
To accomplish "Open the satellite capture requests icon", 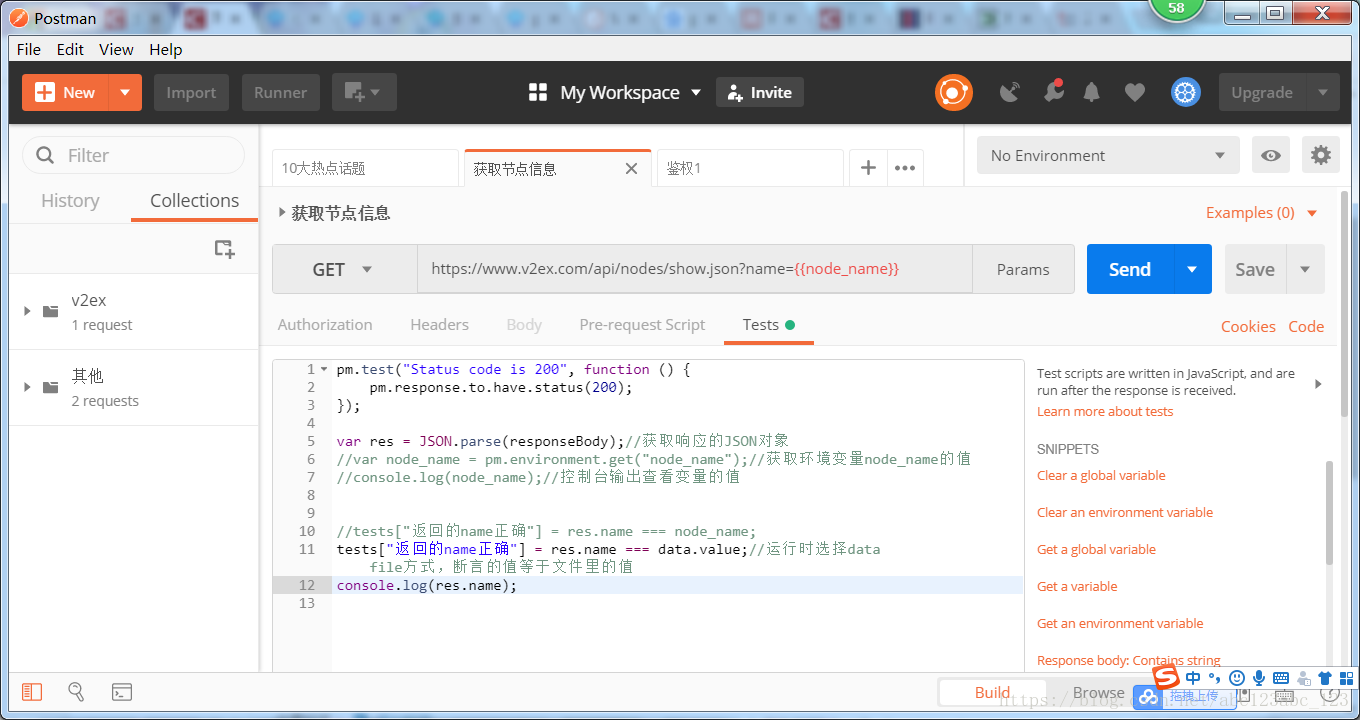I will coord(1010,93).
